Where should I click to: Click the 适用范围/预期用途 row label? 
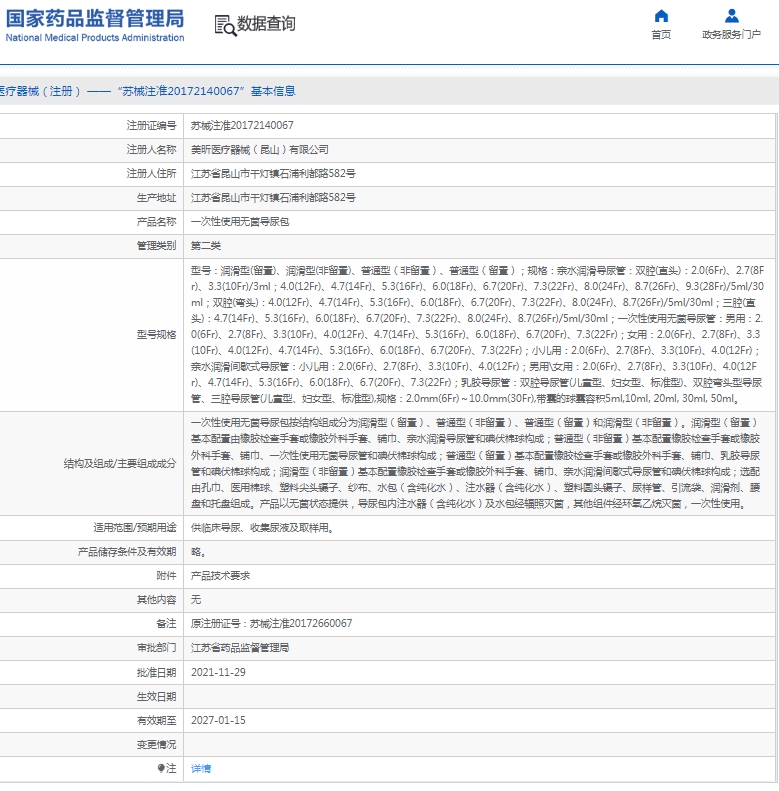(x=135, y=528)
